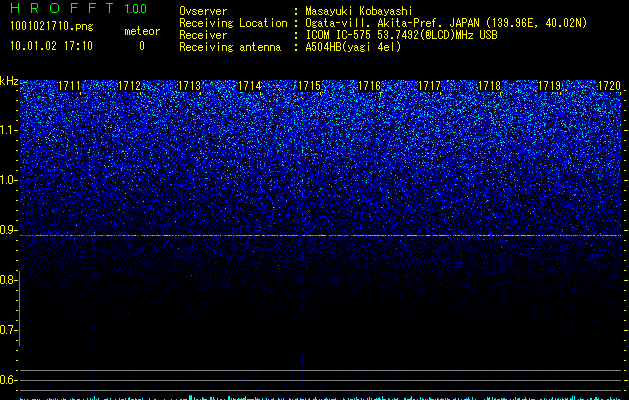Click the 1717 time marker
The image size is (629, 400).
[x=430, y=86]
